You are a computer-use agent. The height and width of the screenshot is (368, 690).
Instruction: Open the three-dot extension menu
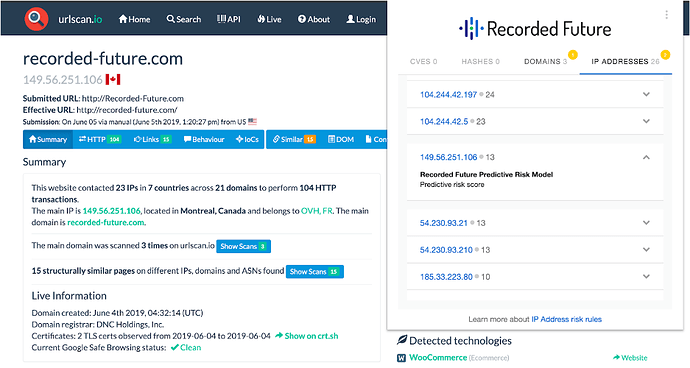point(667,15)
